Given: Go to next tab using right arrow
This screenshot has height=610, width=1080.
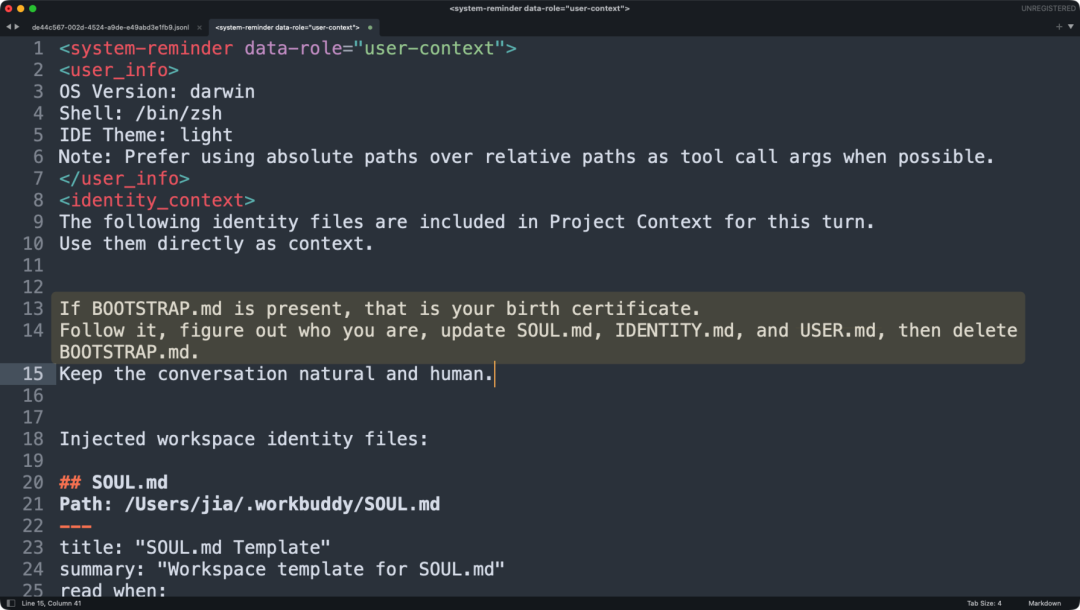Looking at the screenshot, I should click(x=17, y=27).
